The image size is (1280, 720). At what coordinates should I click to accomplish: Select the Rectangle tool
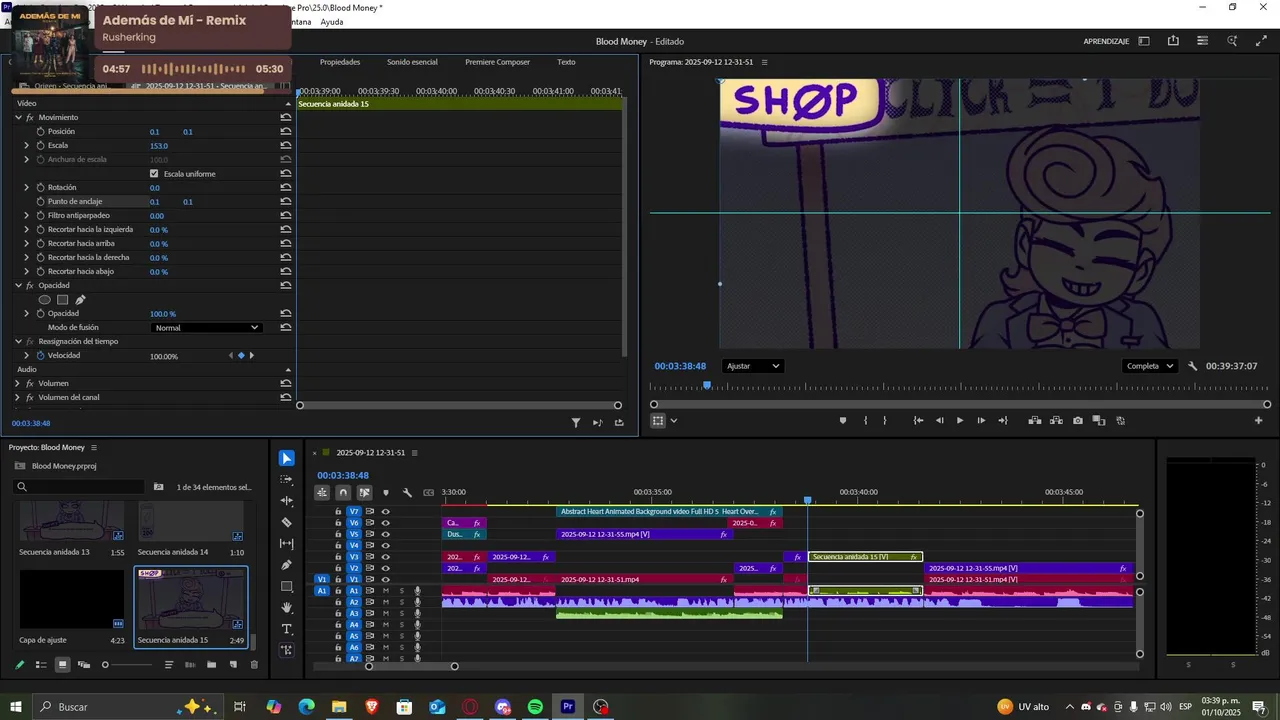click(287, 586)
